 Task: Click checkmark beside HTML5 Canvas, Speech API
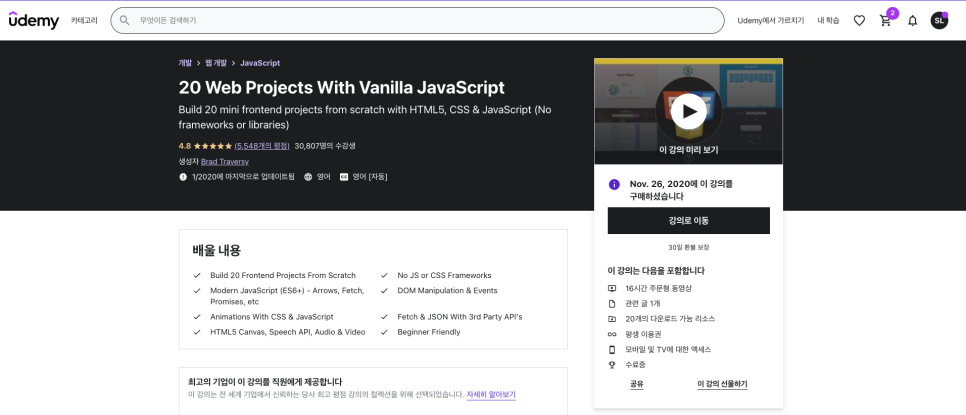tap(197, 332)
